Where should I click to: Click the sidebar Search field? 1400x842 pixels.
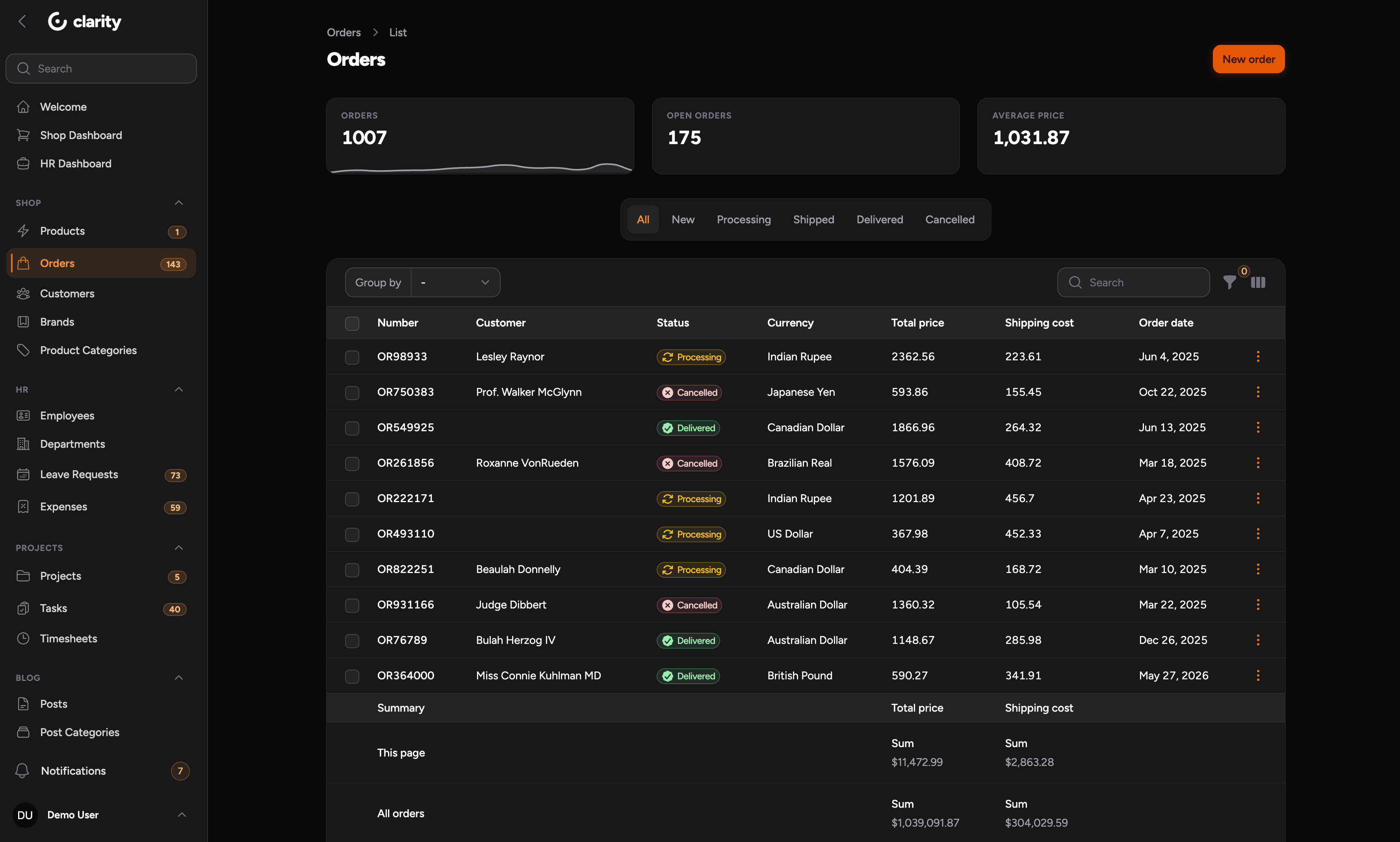click(101, 69)
